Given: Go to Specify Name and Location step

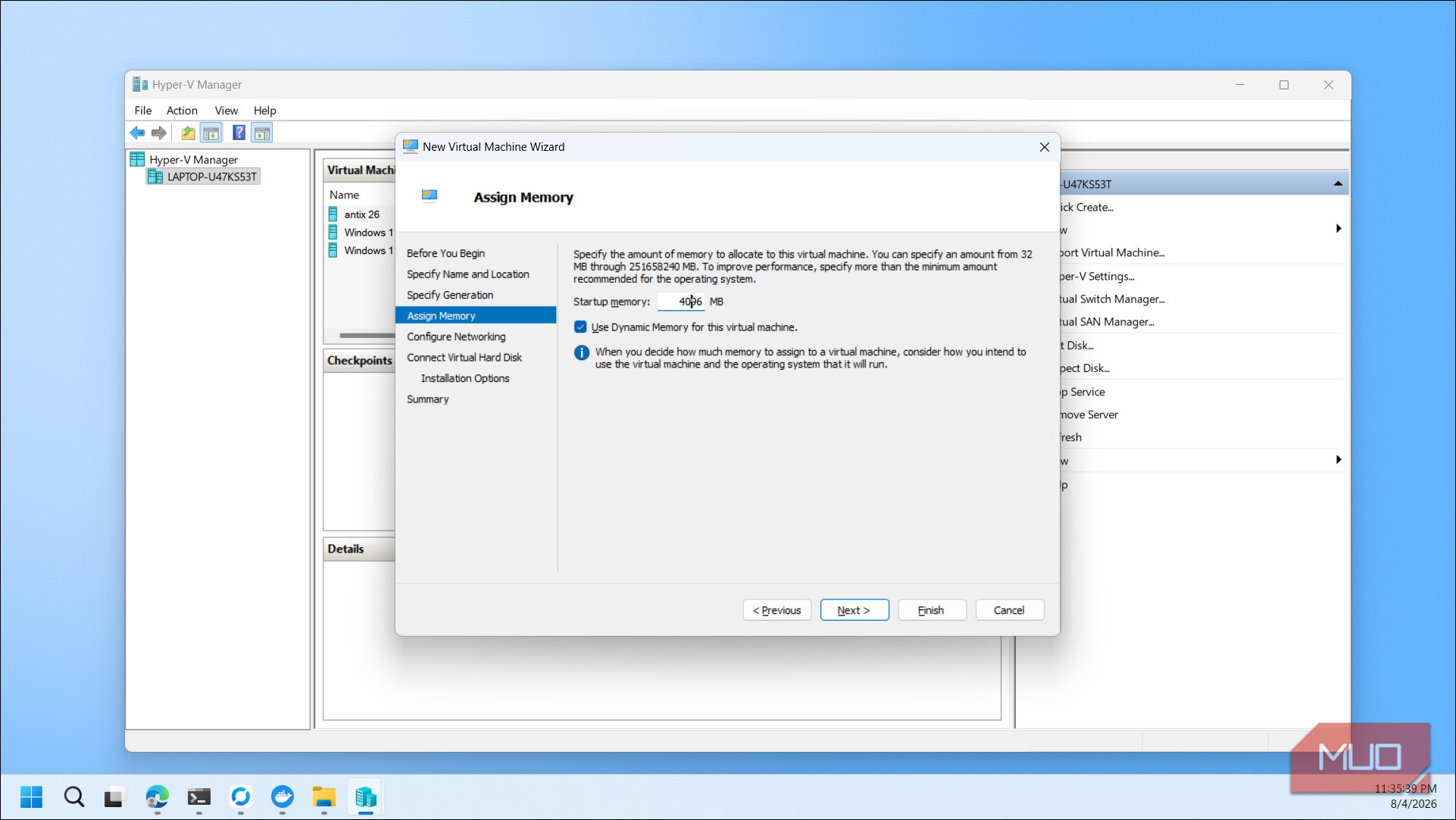Looking at the screenshot, I should click(467, 274).
